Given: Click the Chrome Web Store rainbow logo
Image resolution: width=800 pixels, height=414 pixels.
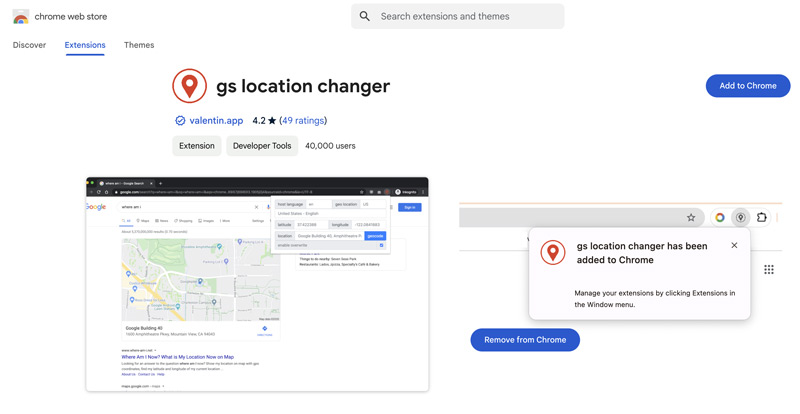Looking at the screenshot, I should pos(21,17).
